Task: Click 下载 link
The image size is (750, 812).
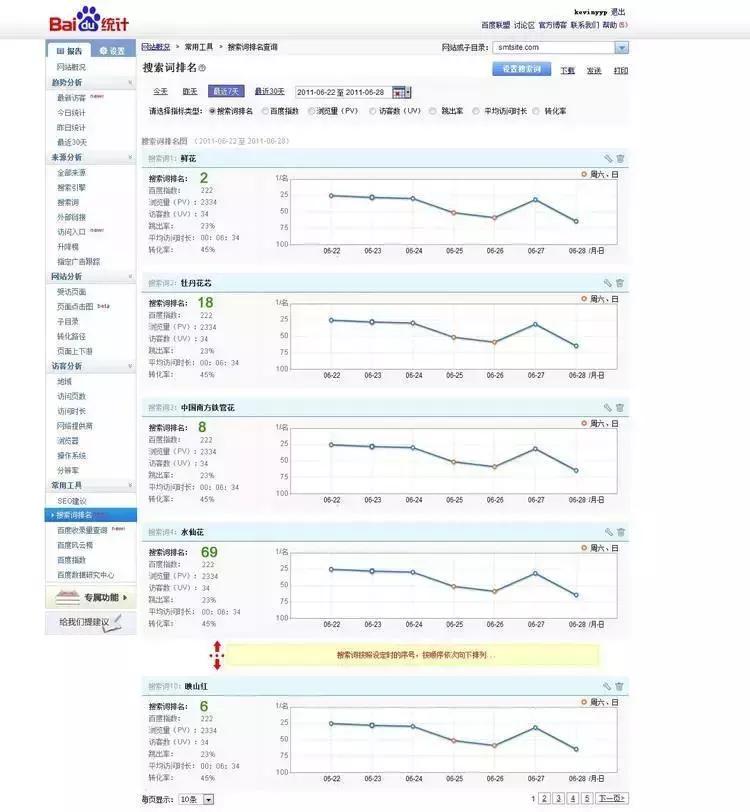Action: pos(568,70)
